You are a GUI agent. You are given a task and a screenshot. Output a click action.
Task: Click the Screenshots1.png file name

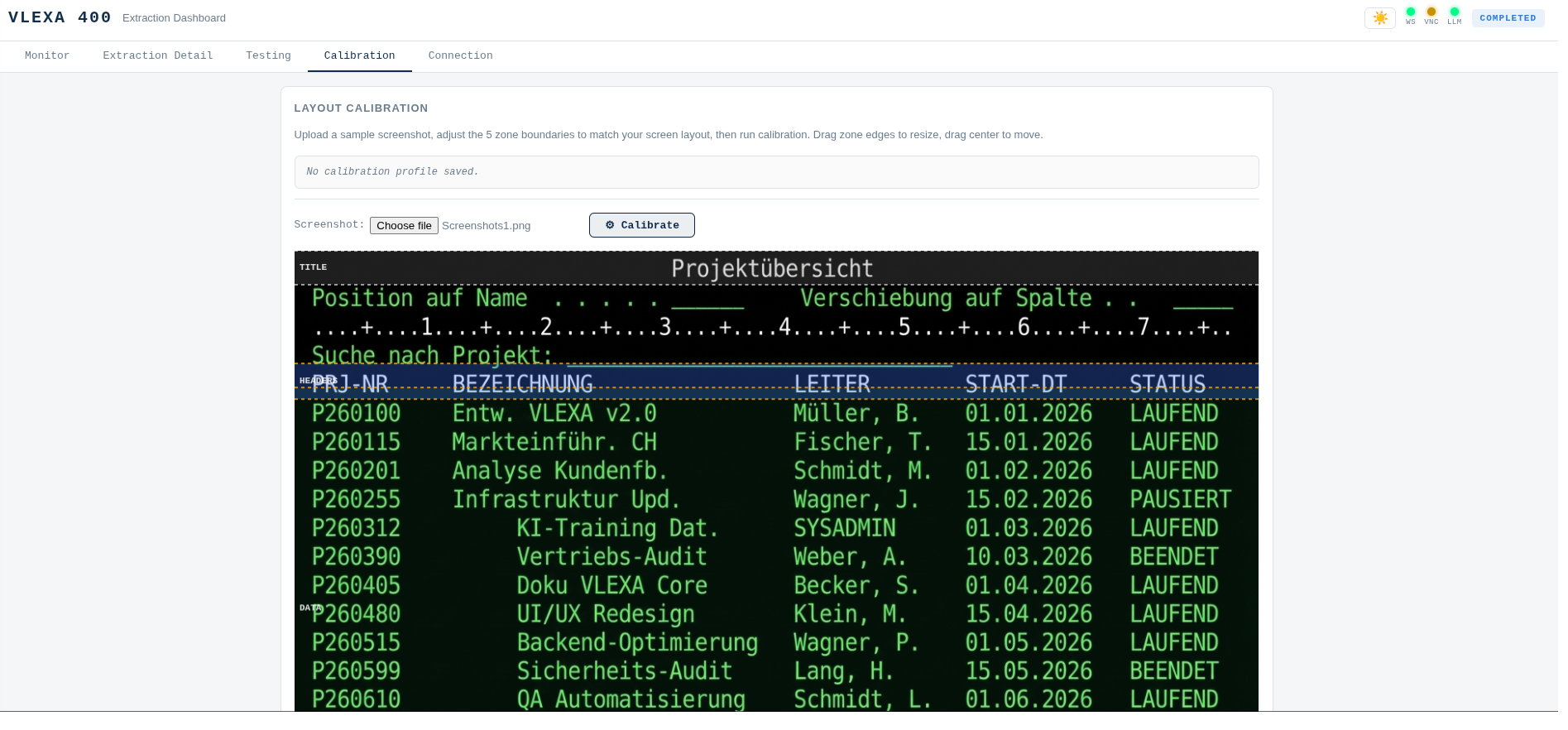(486, 225)
